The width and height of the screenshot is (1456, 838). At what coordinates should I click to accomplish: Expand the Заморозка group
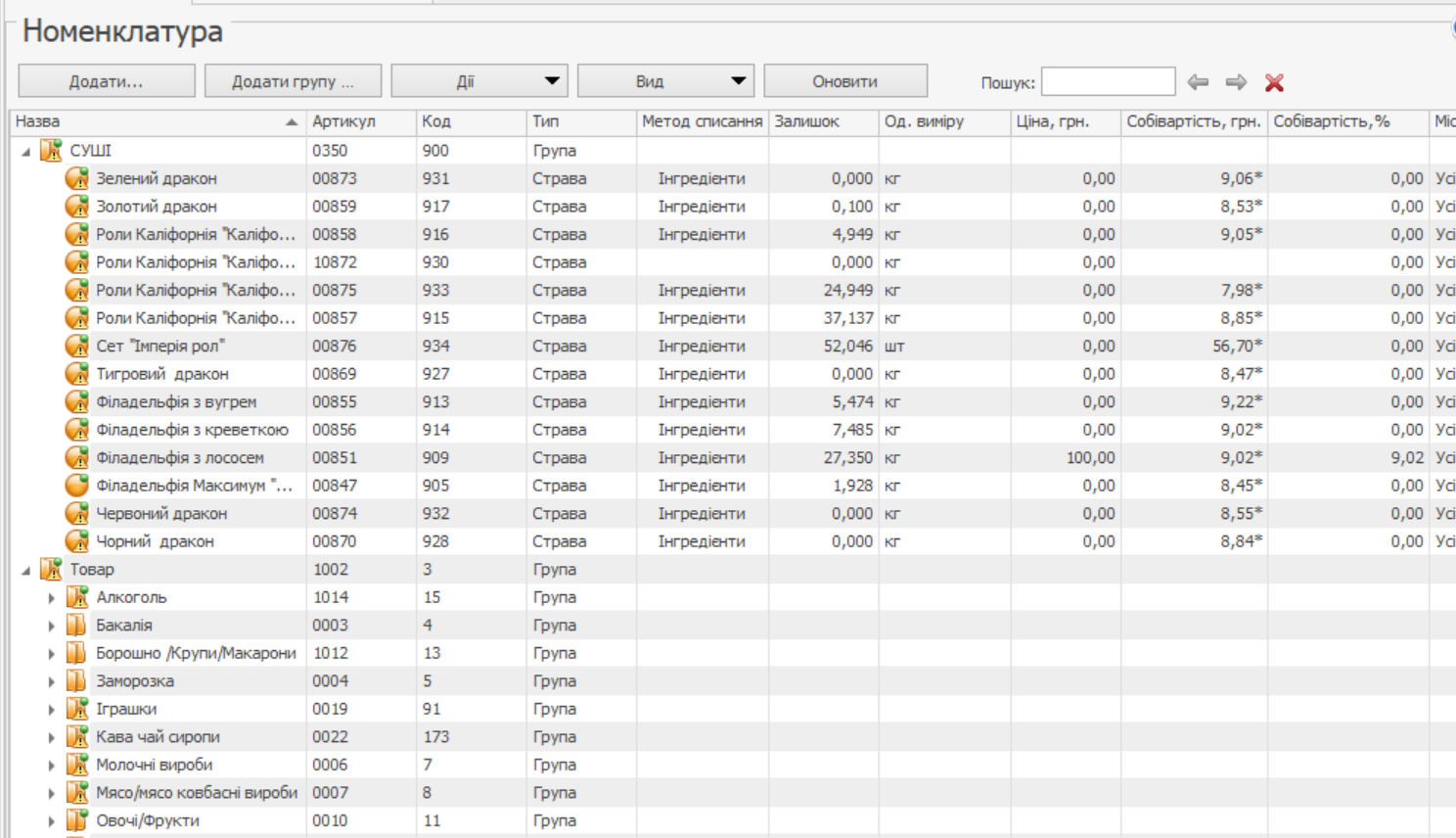52,680
